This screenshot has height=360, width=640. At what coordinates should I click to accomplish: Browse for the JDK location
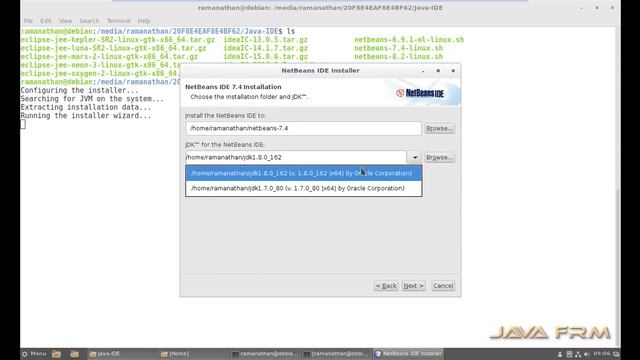point(439,157)
